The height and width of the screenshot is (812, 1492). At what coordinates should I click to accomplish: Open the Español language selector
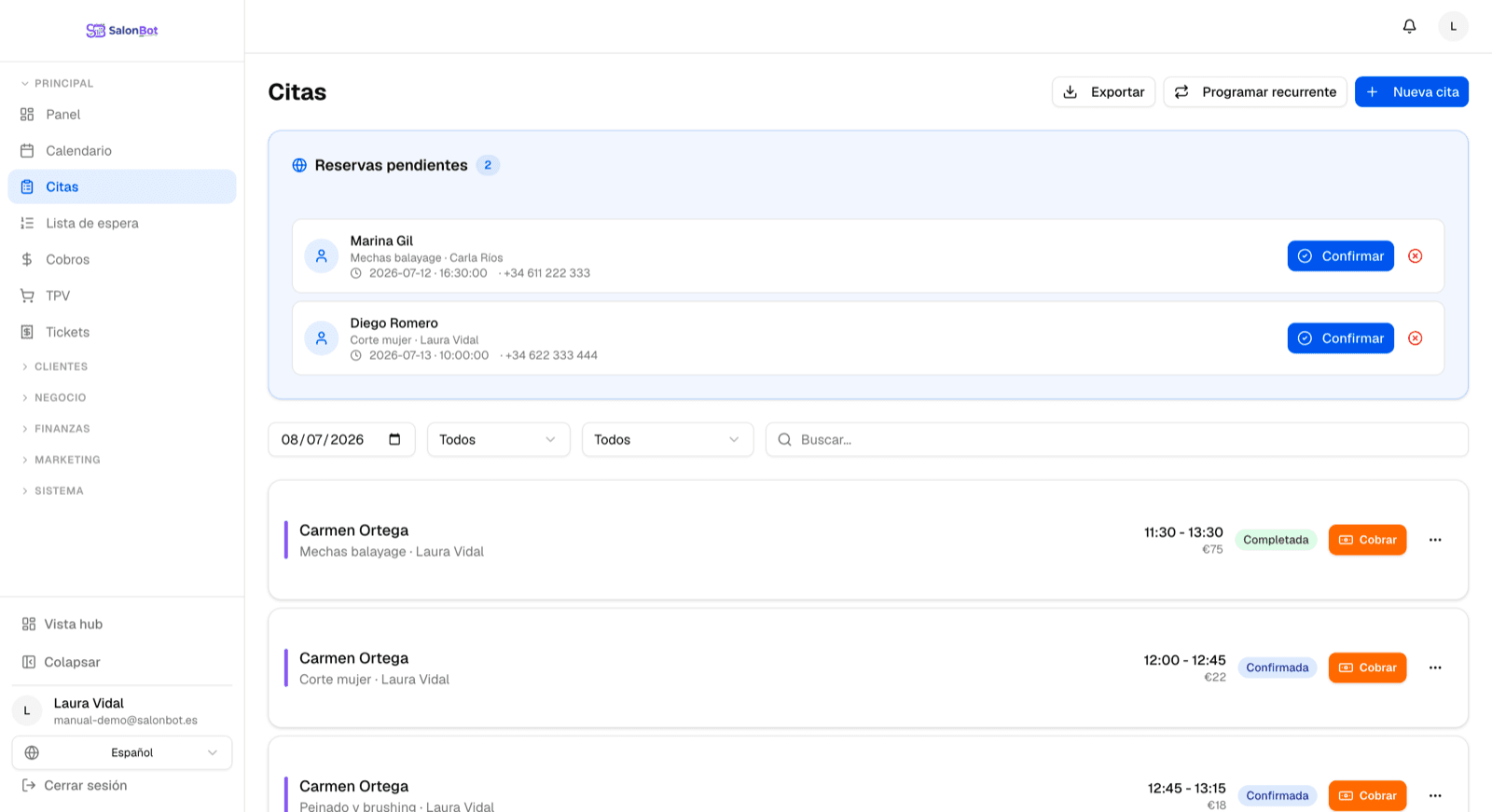click(x=122, y=753)
